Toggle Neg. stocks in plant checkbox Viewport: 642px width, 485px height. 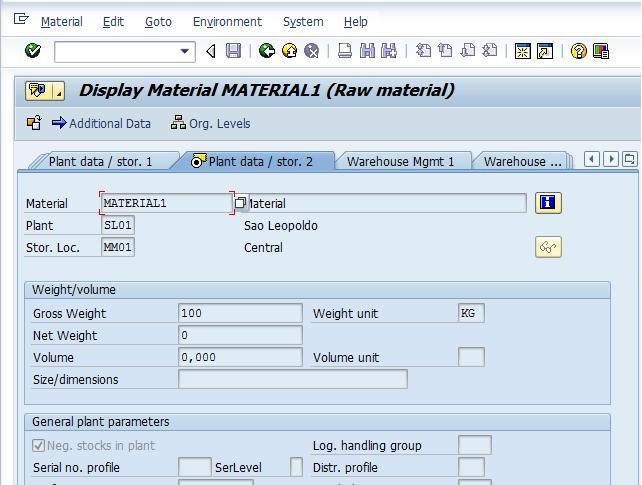click(39, 446)
